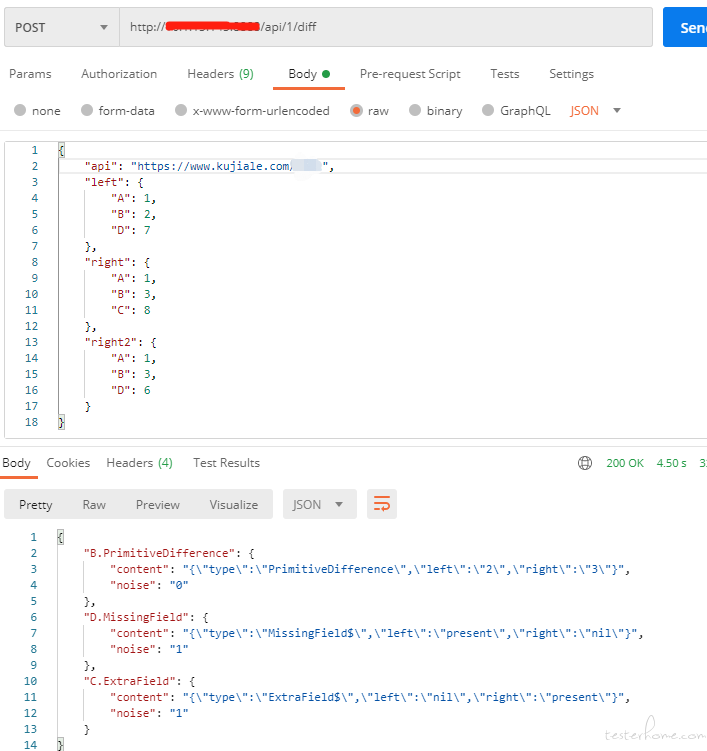Select the binary body radio button
This screenshot has height=751, width=707.
[x=415, y=110]
